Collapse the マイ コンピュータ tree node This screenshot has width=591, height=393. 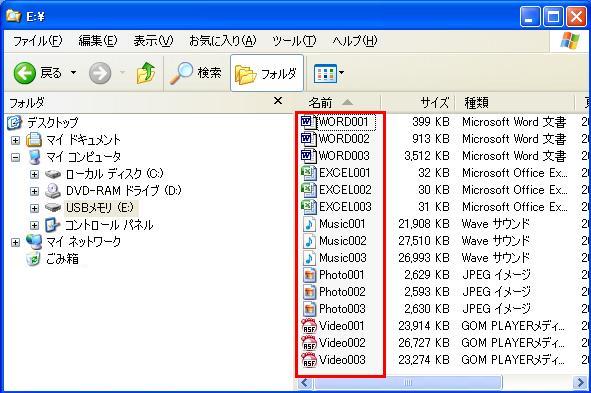click(x=15, y=157)
